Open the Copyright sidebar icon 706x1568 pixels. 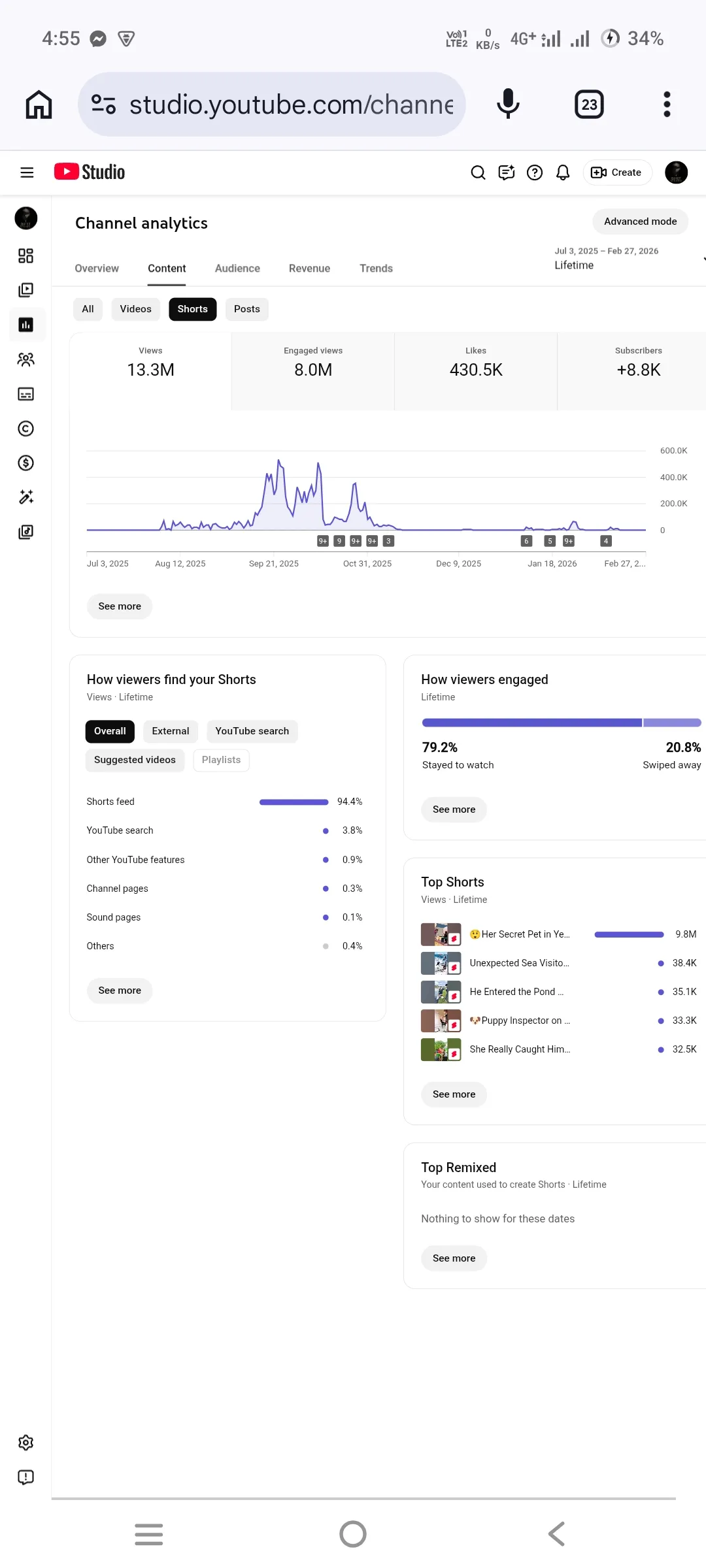[25, 429]
